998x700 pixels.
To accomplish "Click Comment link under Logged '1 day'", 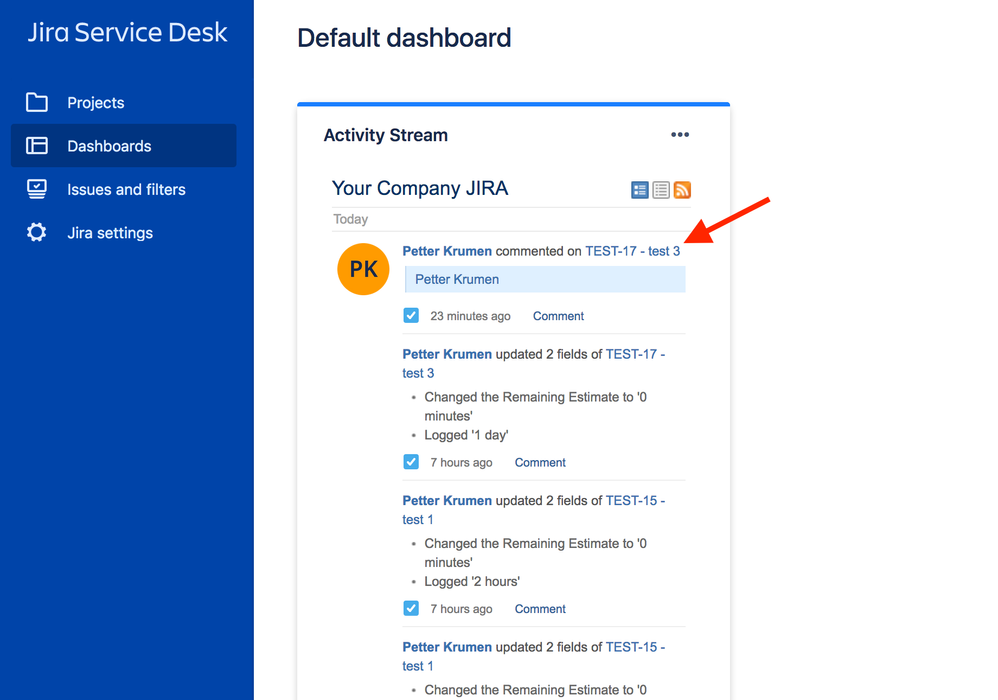I will (x=540, y=463).
